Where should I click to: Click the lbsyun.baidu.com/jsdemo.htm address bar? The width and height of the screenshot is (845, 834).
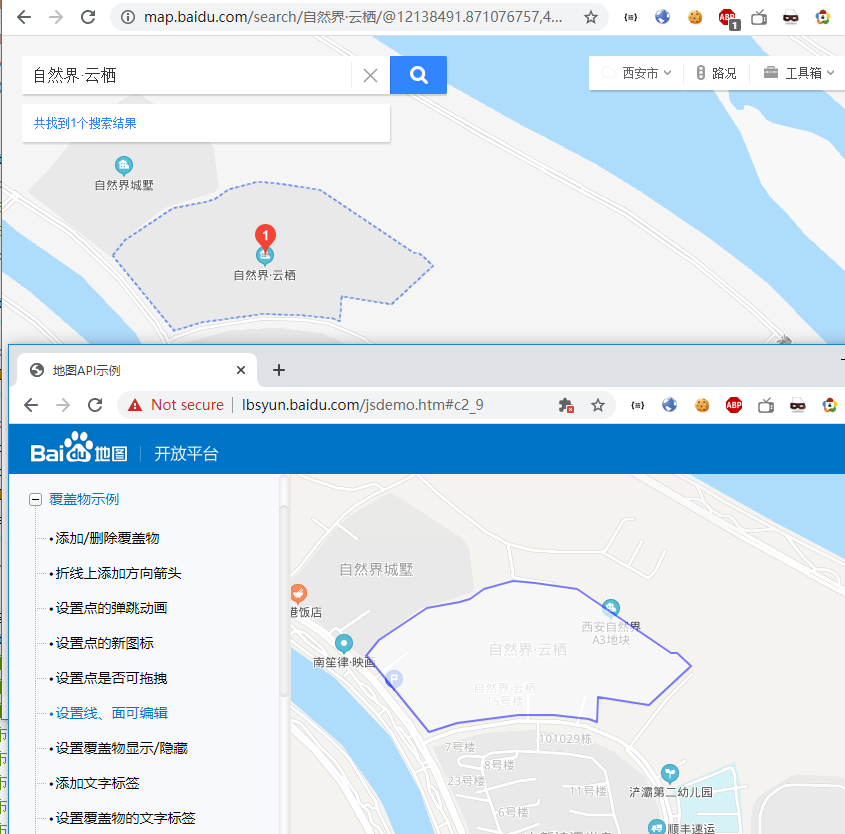coord(362,405)
